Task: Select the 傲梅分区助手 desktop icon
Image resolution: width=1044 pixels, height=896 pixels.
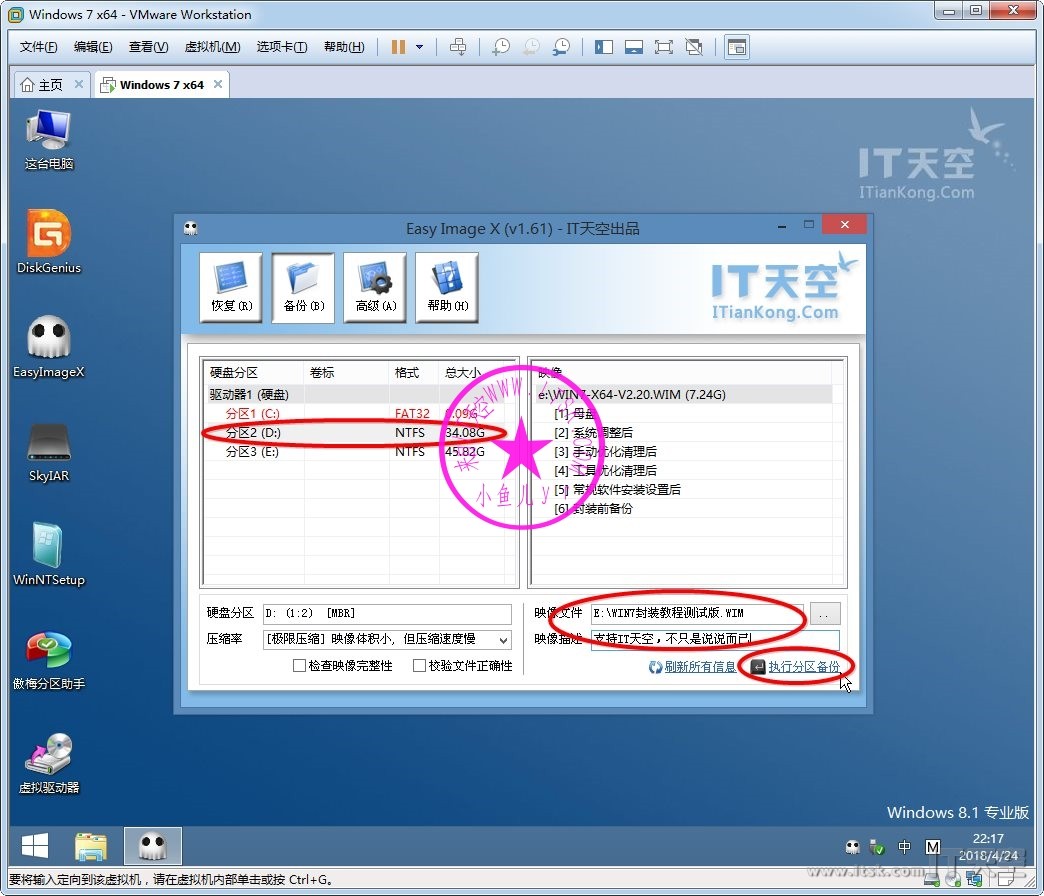Action: (x=49, y=657)
